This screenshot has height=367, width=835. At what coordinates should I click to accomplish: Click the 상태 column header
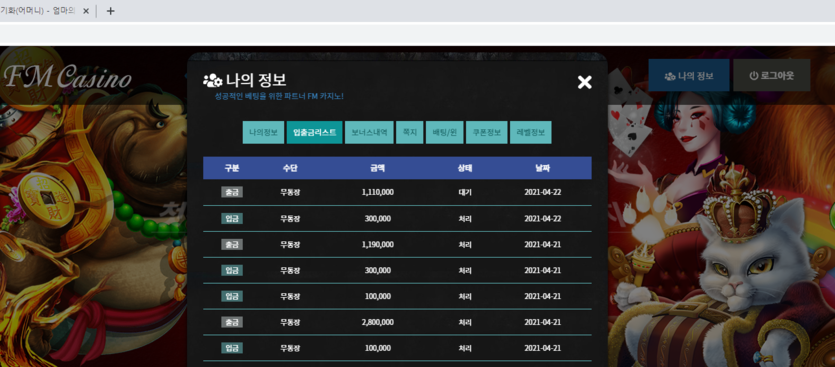coord(465,168)
